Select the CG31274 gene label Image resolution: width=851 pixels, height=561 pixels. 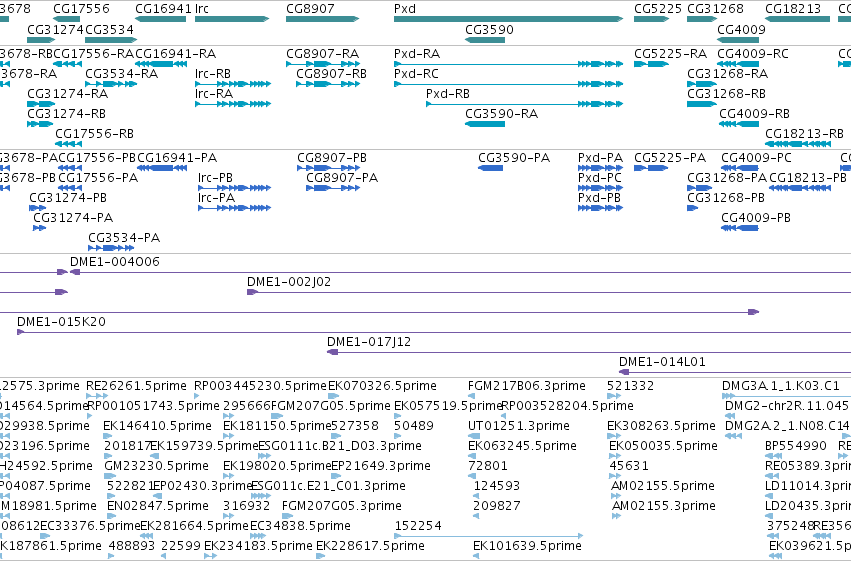pyautogui.click(x=55, y=29)
